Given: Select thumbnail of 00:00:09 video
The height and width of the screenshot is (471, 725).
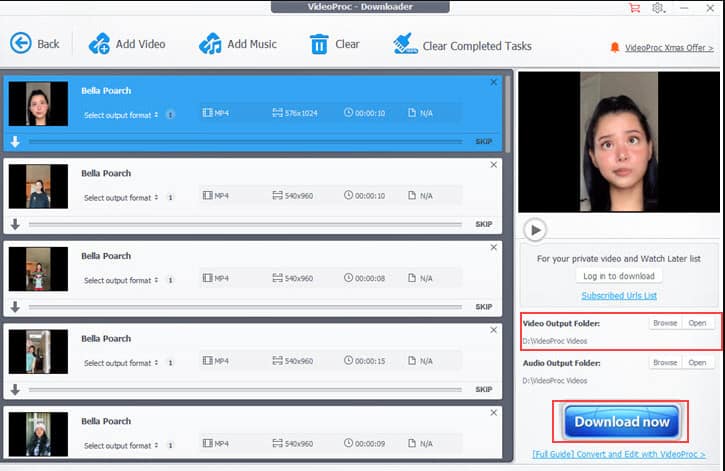Looking at the screenshot, I should click(x=38, y=434).
